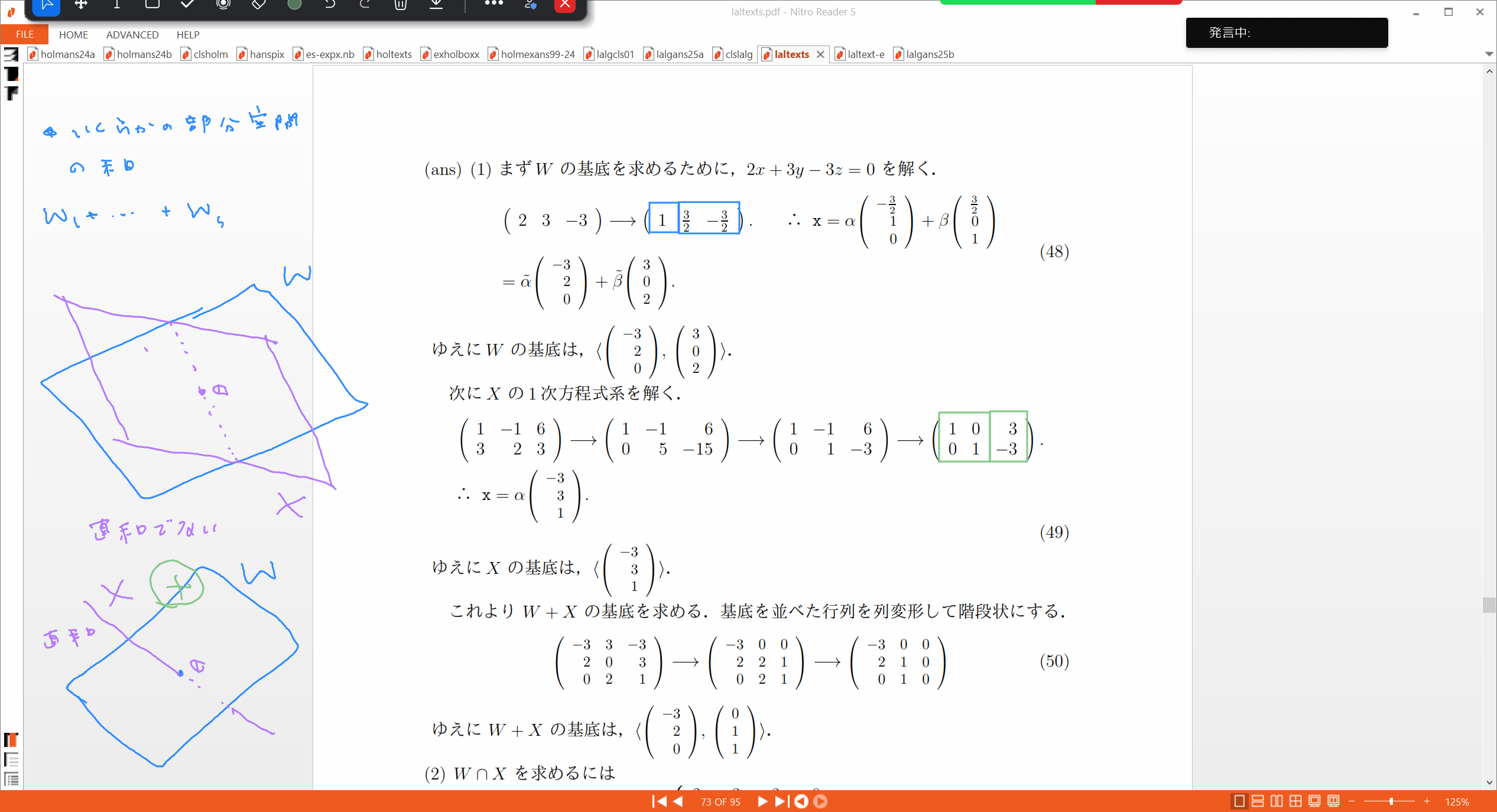Switch to the holmans24a document tab

61,54
